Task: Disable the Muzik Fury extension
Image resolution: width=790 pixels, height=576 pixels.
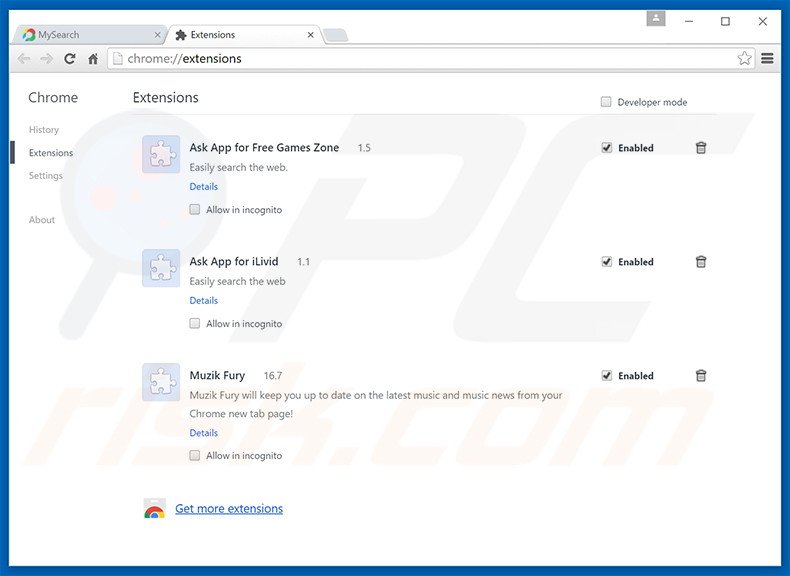Action: tap(607, 375)
